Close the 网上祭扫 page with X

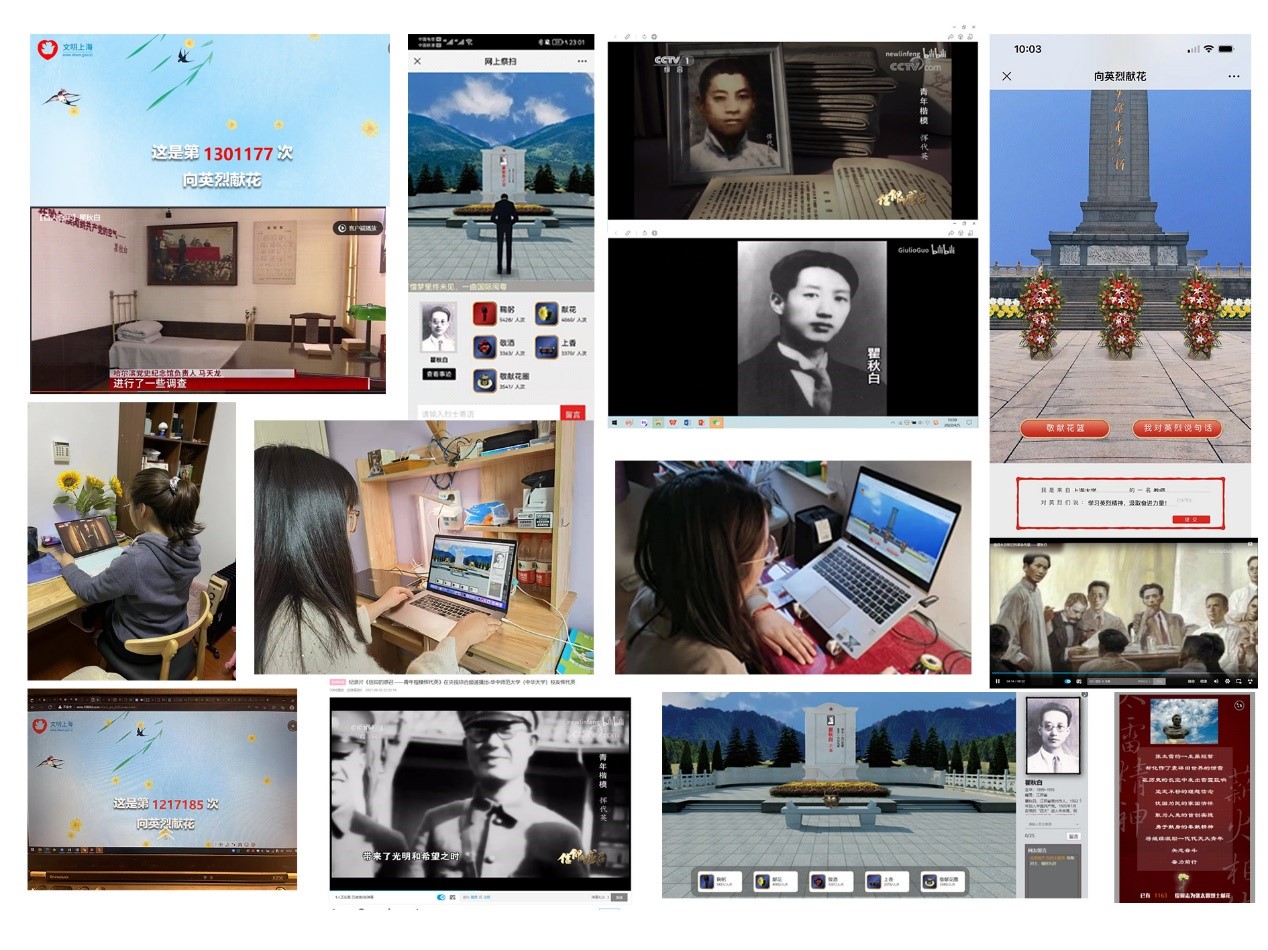coord(418,62)
